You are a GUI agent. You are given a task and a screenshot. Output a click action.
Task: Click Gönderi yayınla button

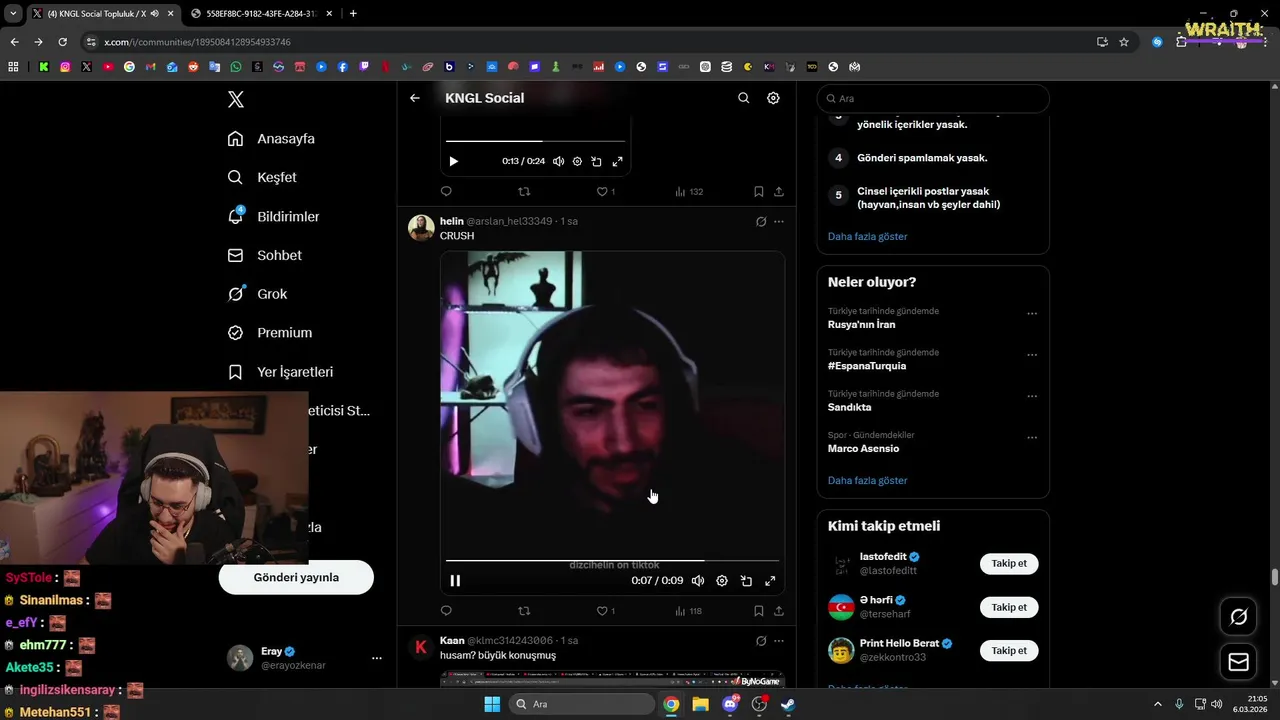(x=296, y=577)
